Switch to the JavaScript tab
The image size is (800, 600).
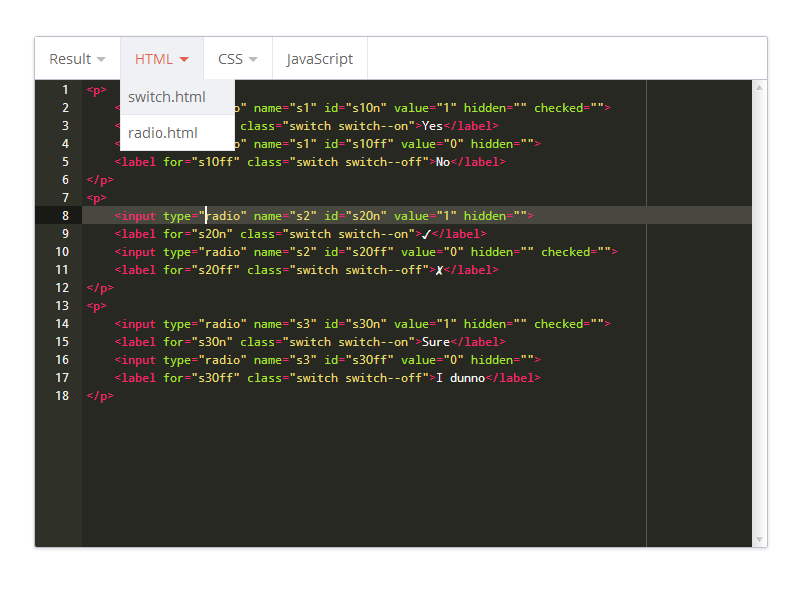pyautogui.click(x=319, y=59)
